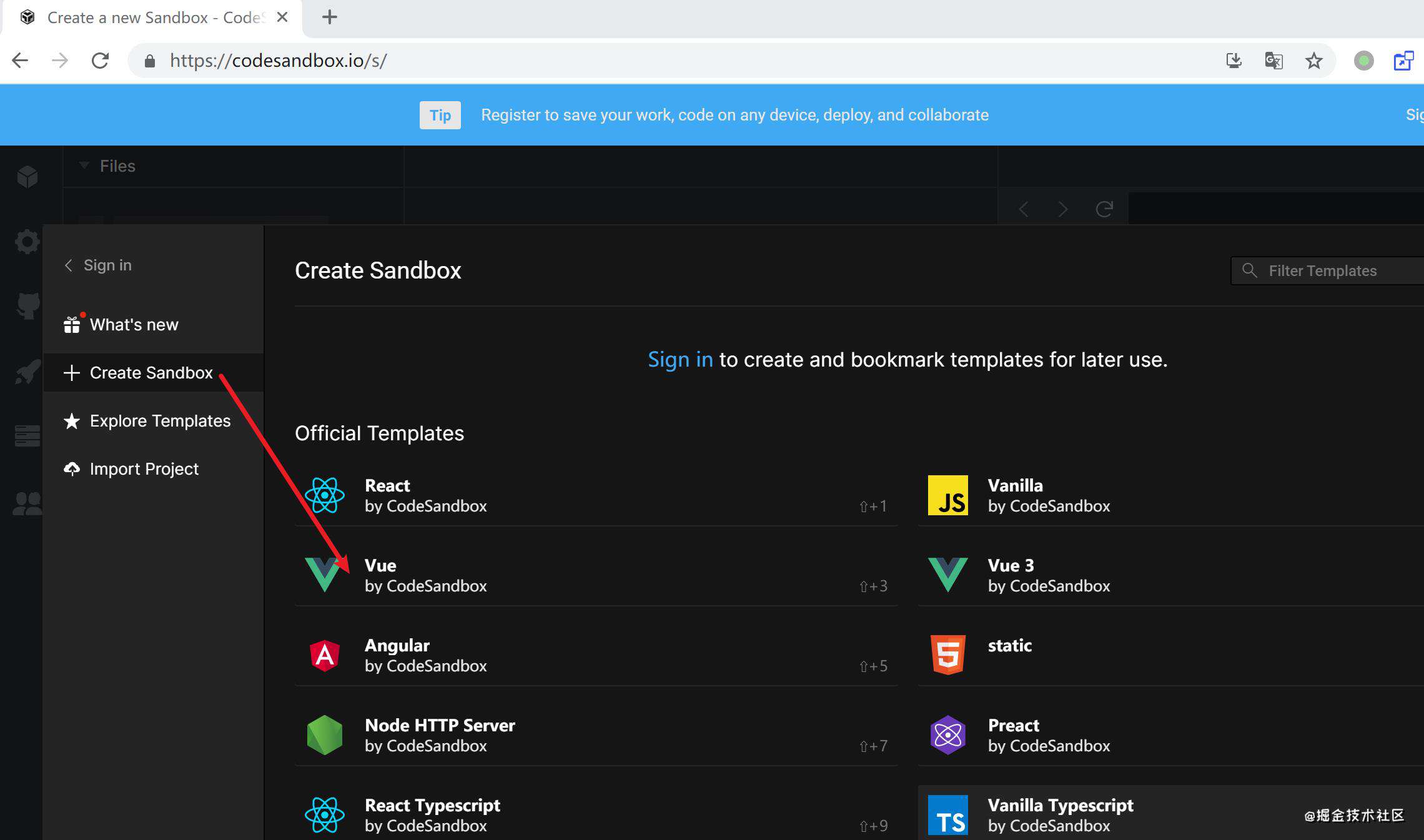This screenshot has height=840, width=1424.
Task: Click the Vue template logo icon
Action: (x=324, y=575)
